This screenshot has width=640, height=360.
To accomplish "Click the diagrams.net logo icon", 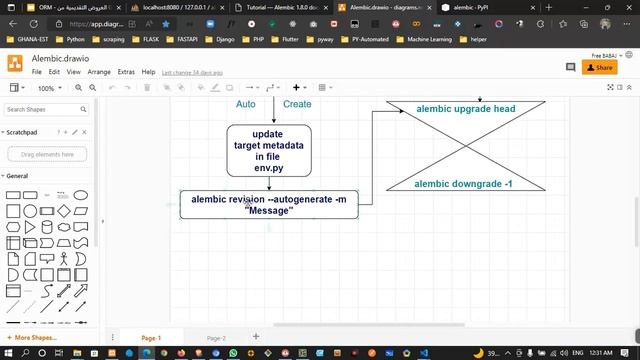I will pyautogui.click(x=15, y=64).
